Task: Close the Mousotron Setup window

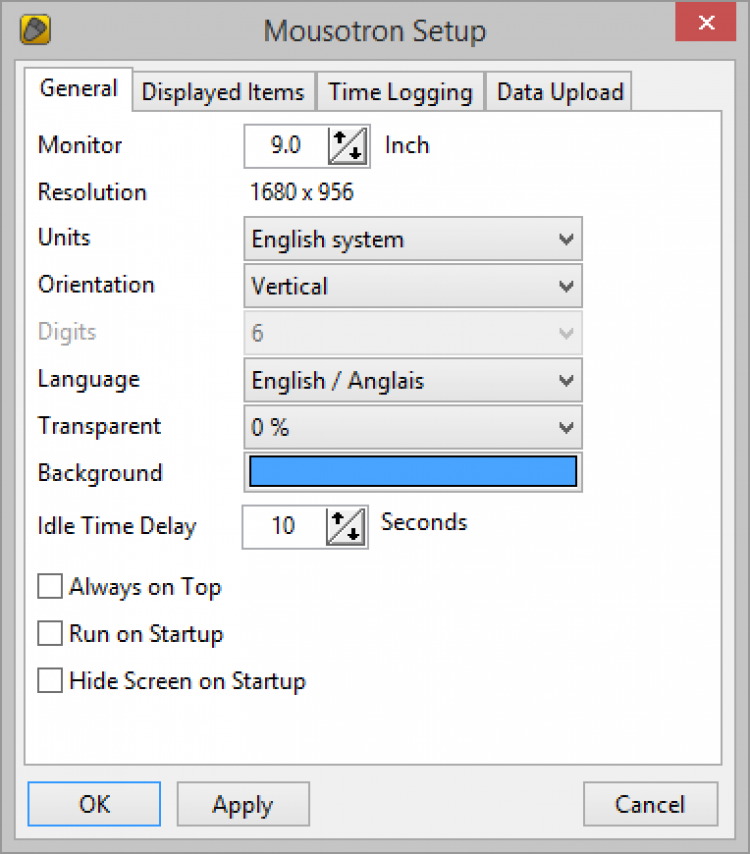Action: click(x=705, y=24)
